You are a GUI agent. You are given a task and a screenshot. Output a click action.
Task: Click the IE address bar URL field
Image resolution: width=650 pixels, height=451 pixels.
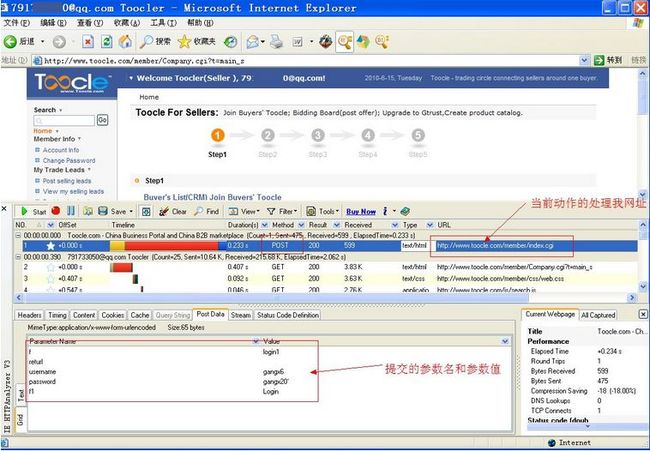click(x=307, y=61)
